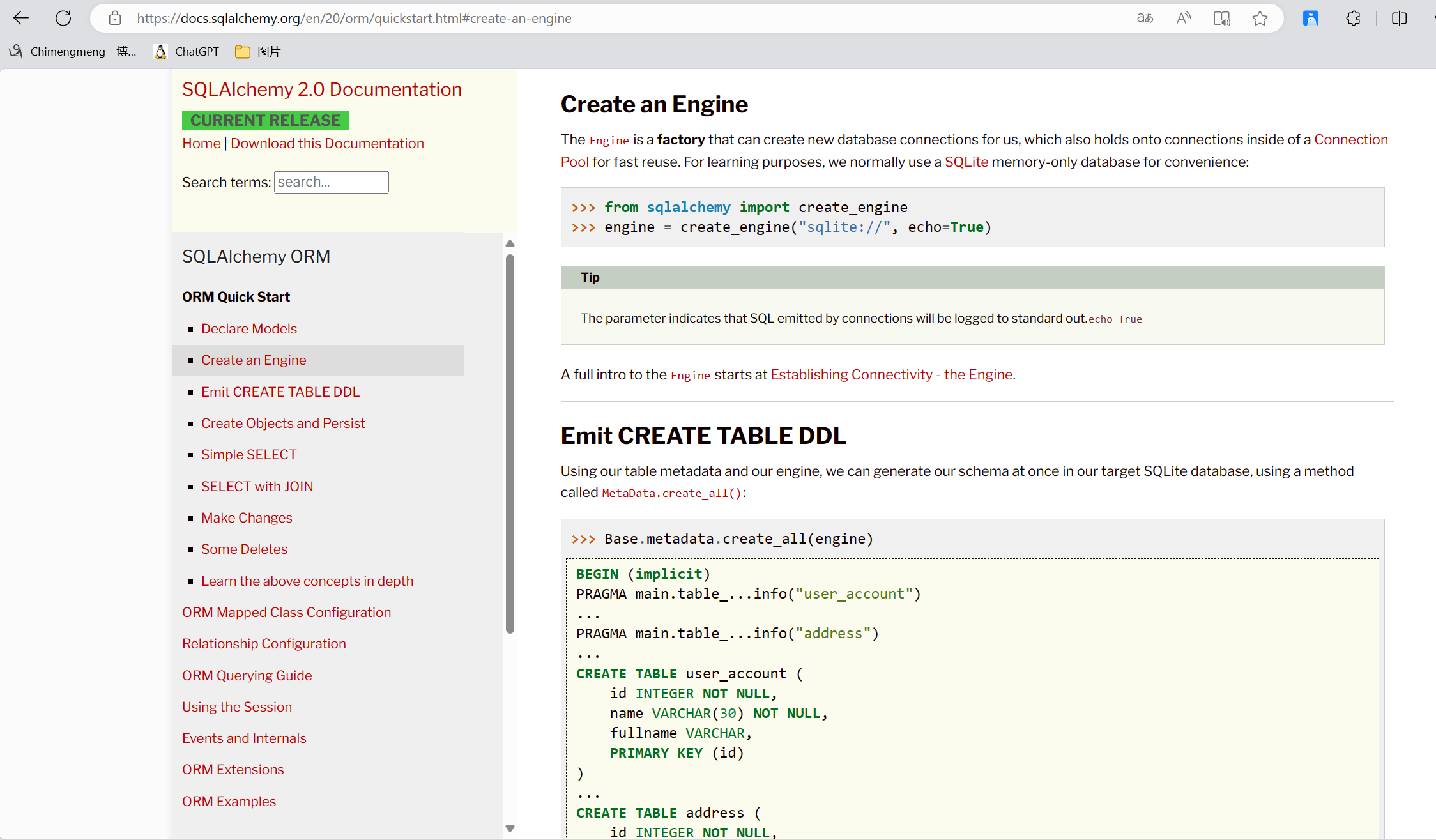The width and height of the screenshot is (1436, 840).
Task: View site information lock icon
Action: point(115,18)
